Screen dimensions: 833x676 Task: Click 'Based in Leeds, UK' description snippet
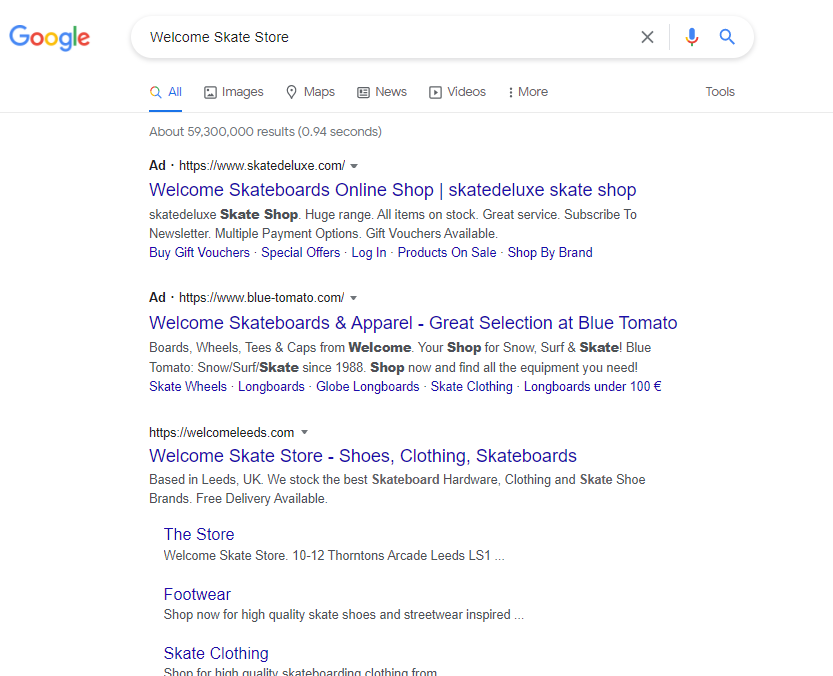397,489
